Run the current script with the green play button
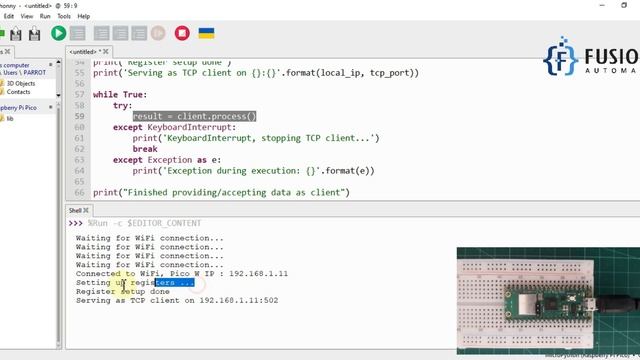This screenshot has width=640, height=360. (58, 33)
